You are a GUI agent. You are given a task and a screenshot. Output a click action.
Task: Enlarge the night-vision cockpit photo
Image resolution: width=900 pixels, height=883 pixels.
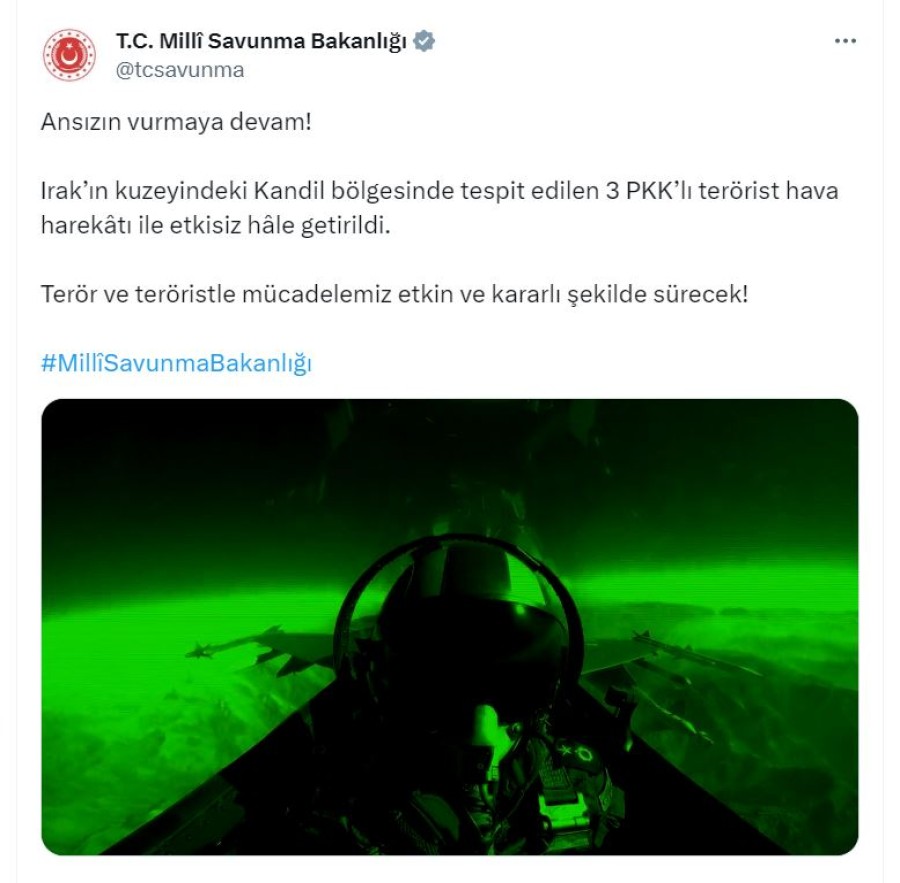pos(449,626)
